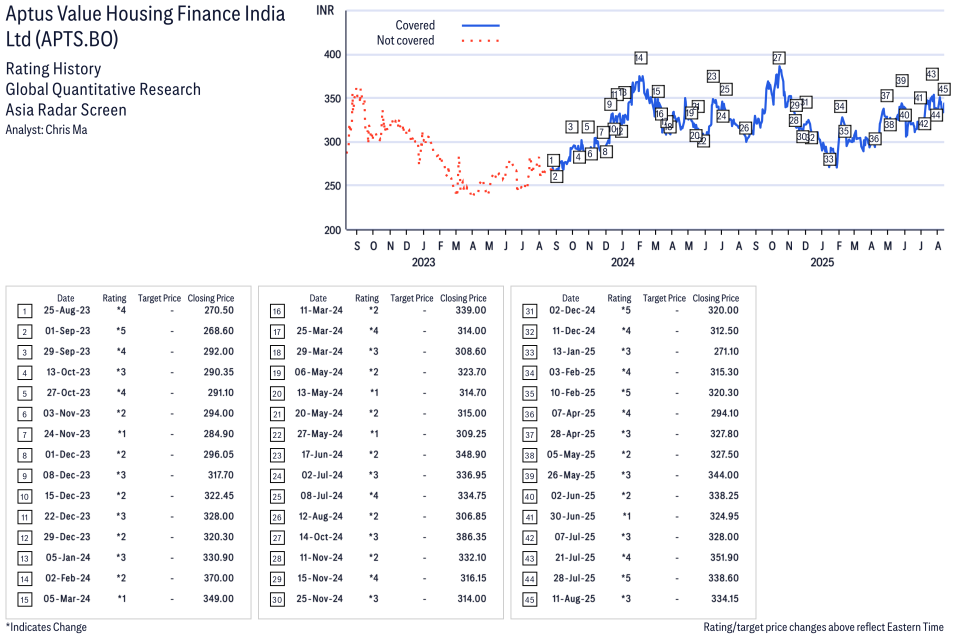Select chart marker 35 on the graph
955x634 pixels.
[x=844, y=131]
